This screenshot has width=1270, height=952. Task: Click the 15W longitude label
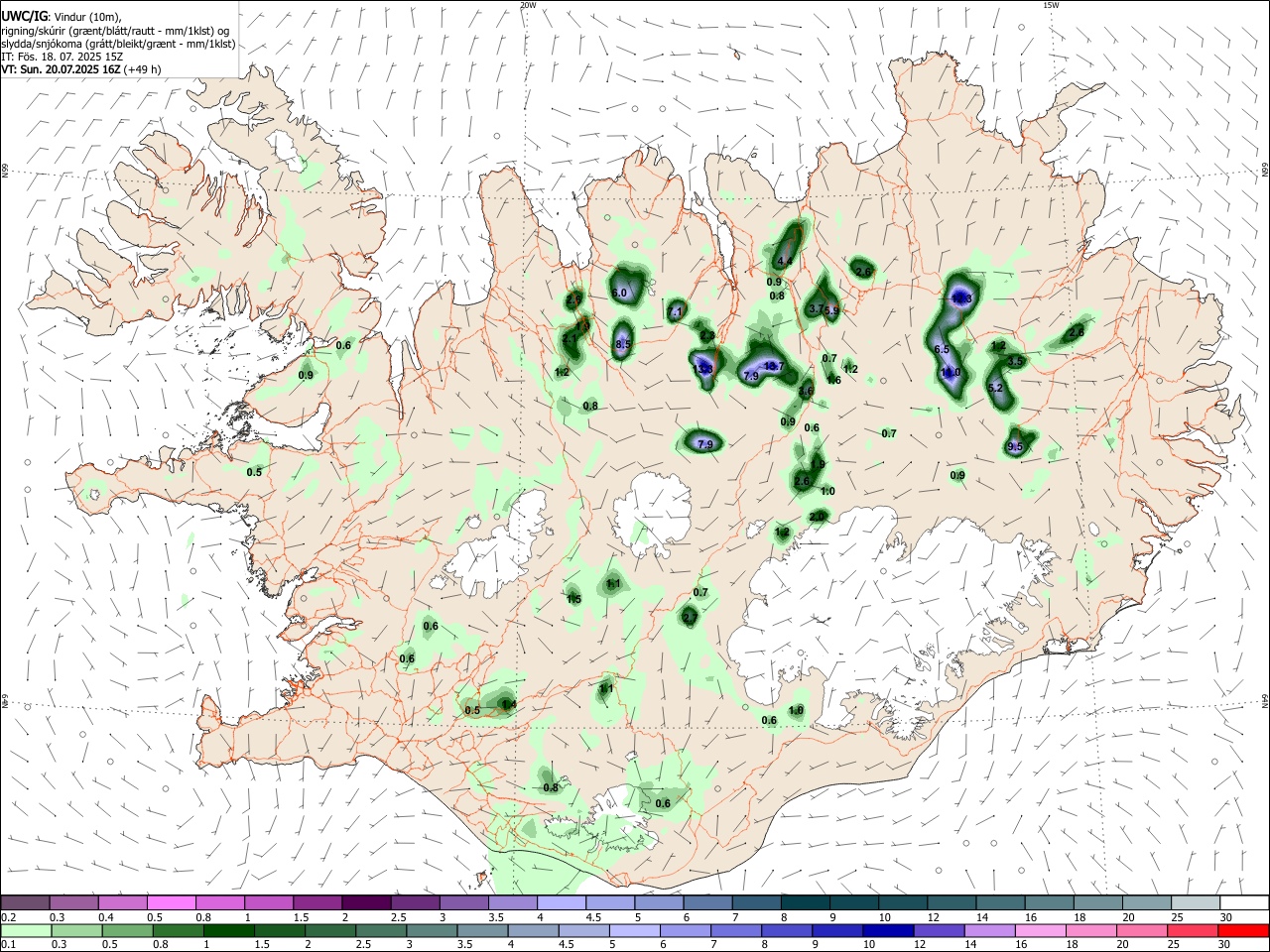coord(1051,5)
